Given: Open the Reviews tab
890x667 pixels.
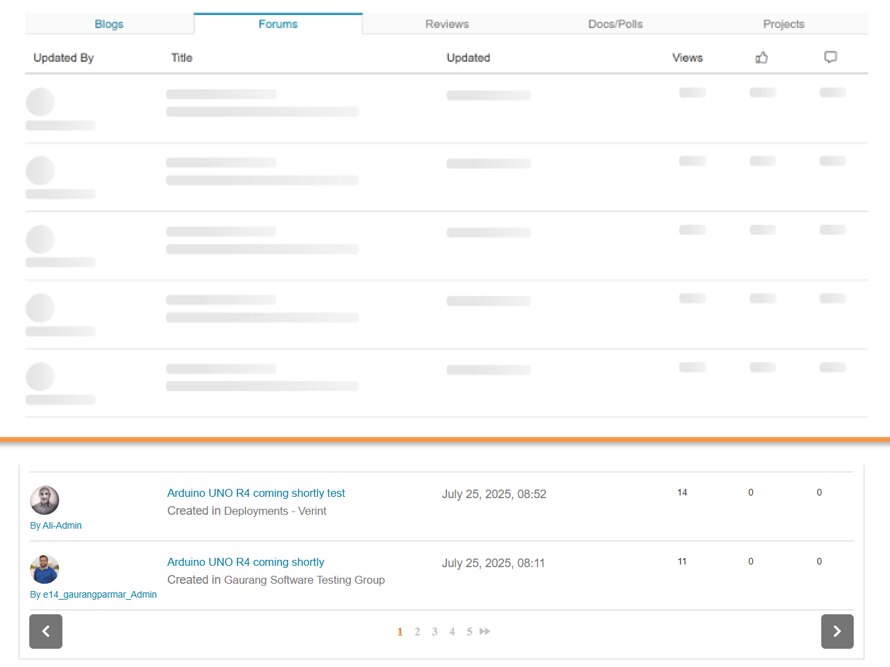Looking at the screenshot, I should (447, 24).
